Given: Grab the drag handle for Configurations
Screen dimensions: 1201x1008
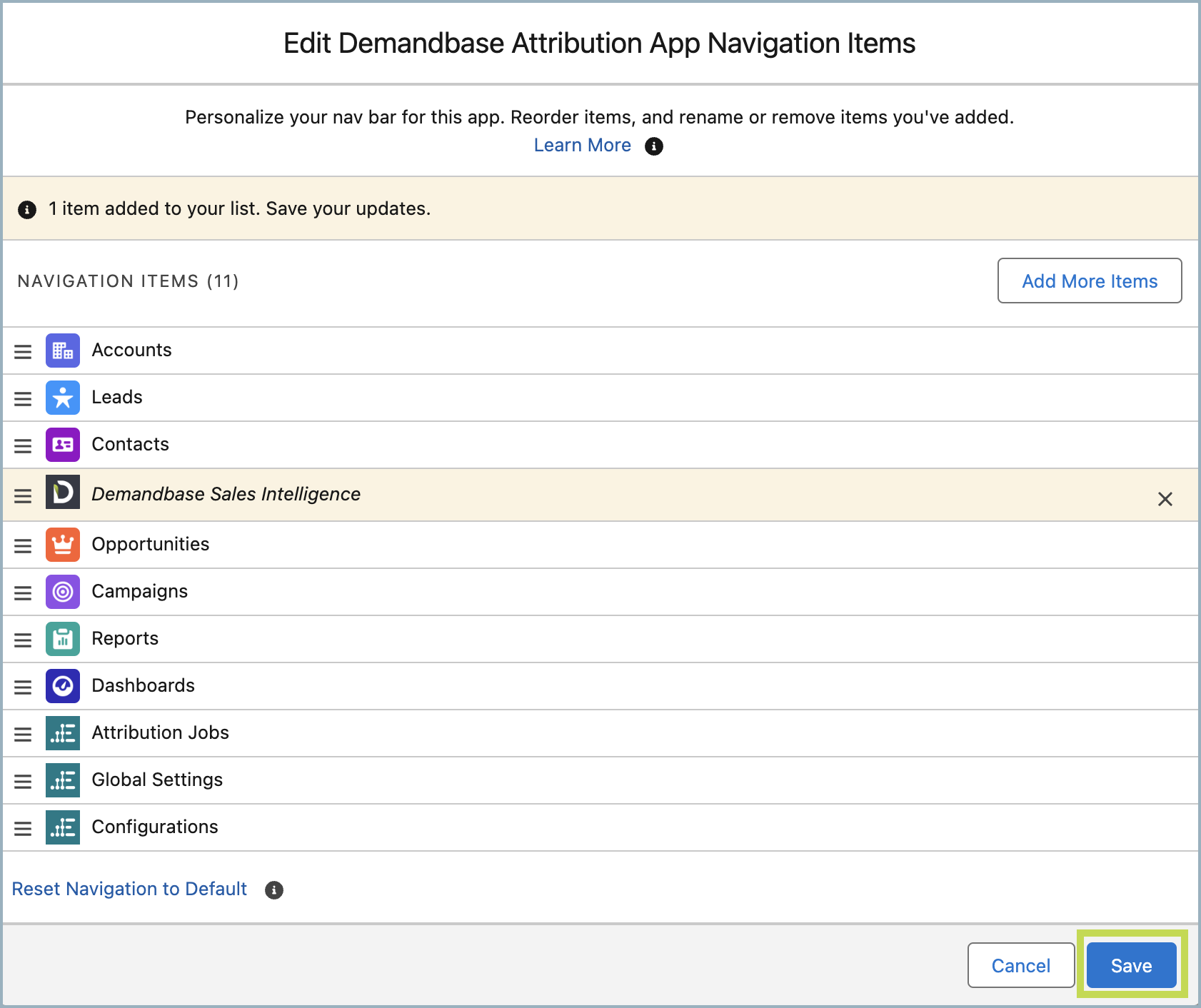Looking at the screenshot, I should (x=23, y=829).
